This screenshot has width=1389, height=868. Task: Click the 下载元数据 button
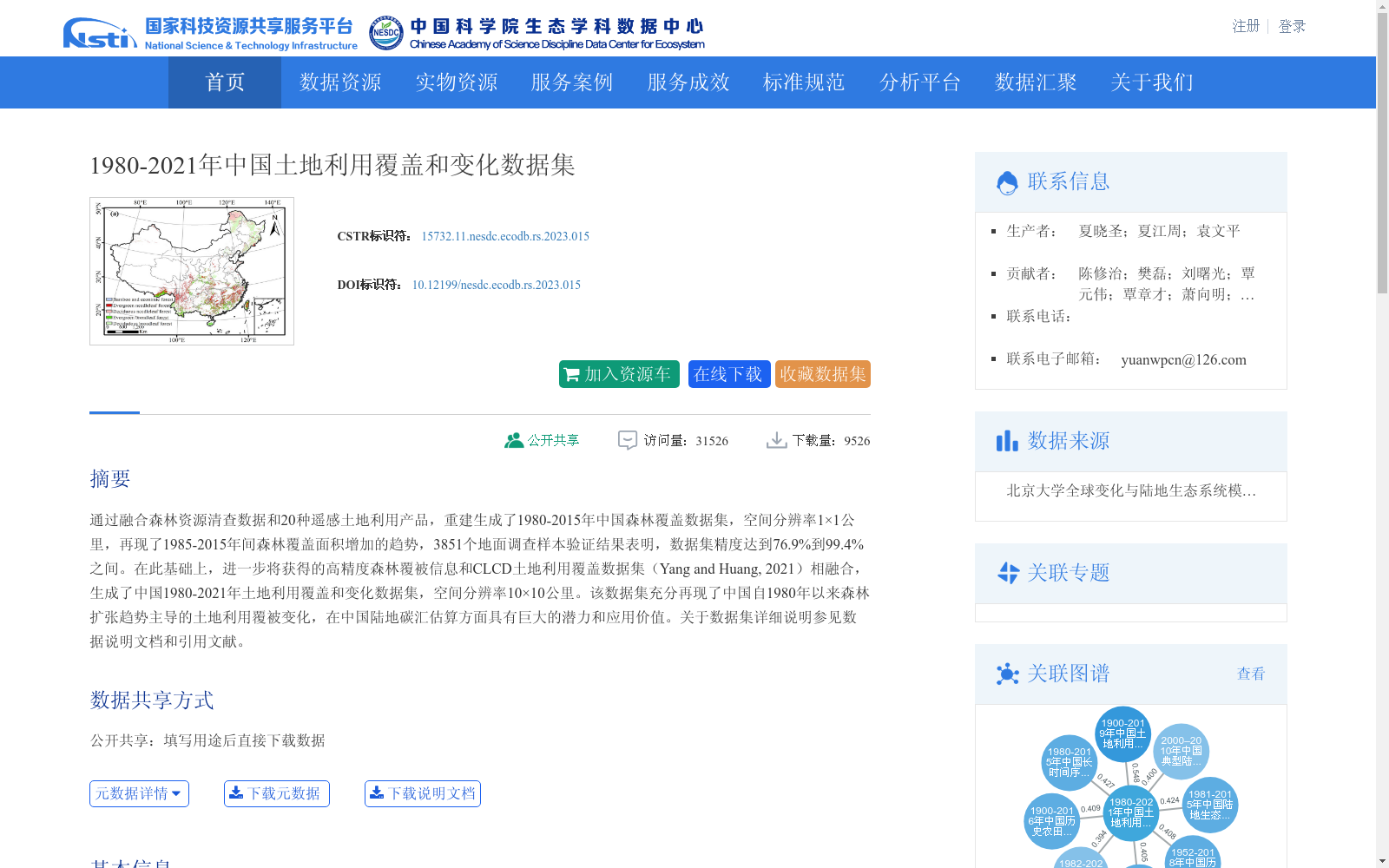pos(277,793)
